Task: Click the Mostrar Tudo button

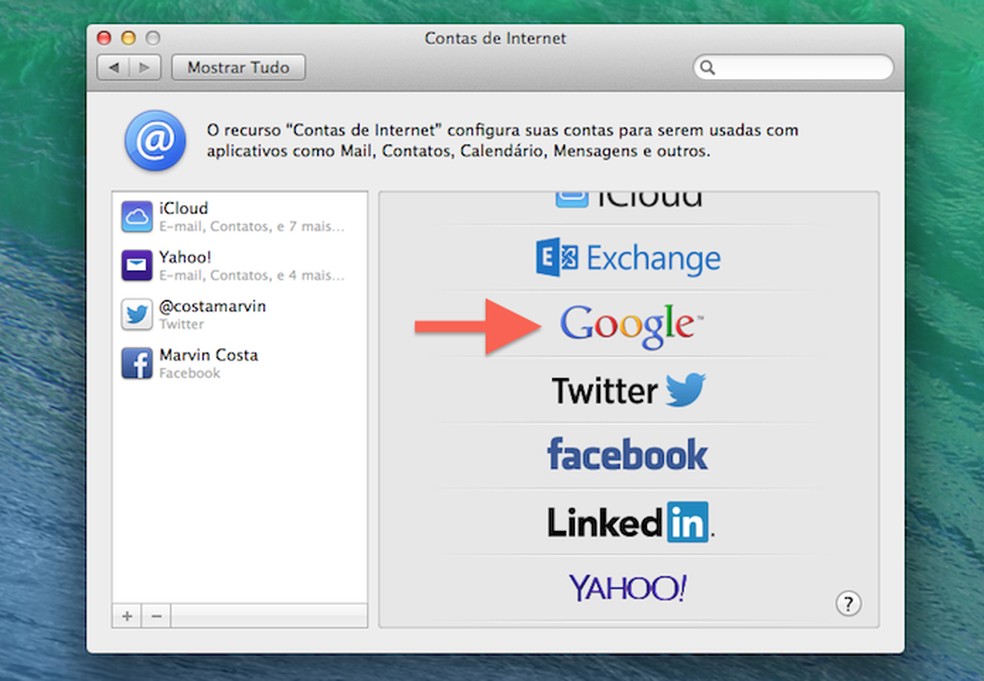Action: (238, 67)
